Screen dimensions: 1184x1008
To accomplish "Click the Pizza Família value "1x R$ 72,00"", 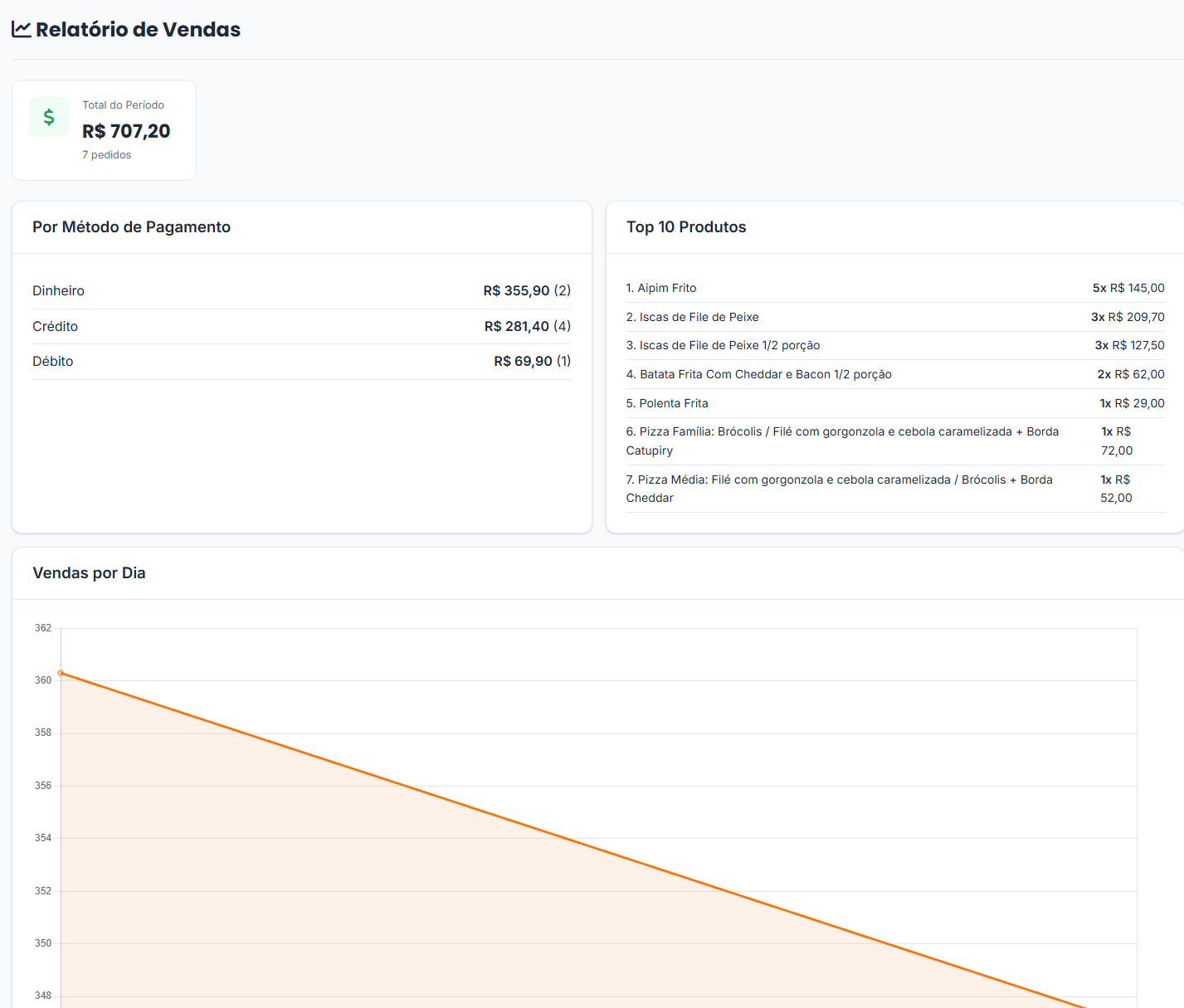I will tap(1117, 441).
